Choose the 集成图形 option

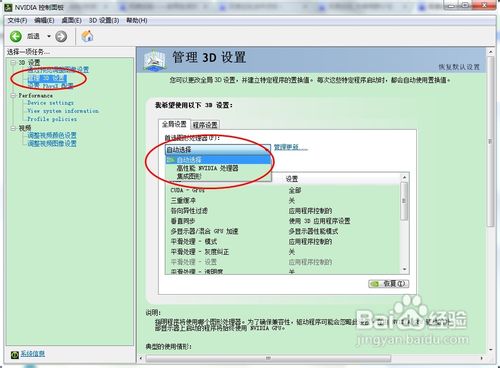(x=218, y=176)
